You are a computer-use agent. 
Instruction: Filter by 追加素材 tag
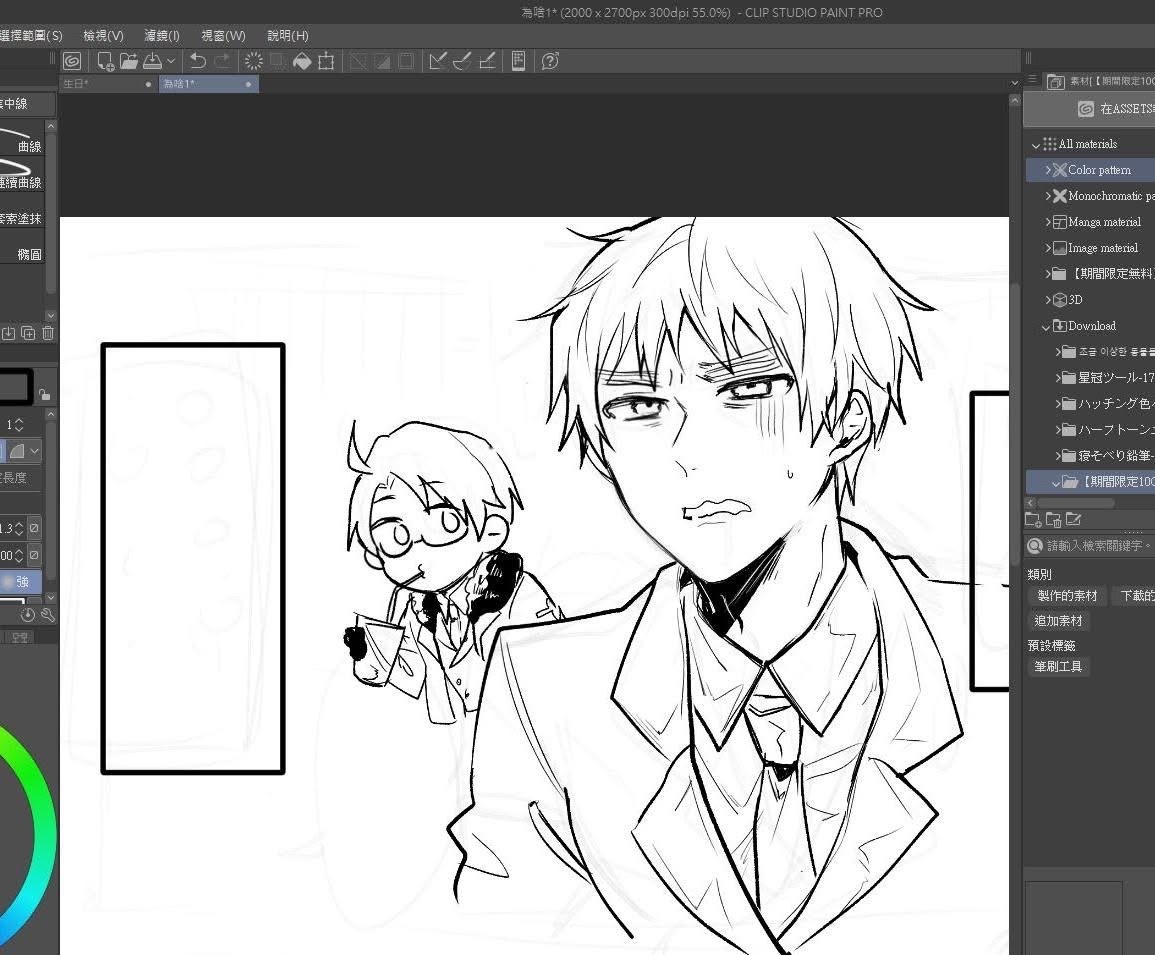coord(1059,621)
